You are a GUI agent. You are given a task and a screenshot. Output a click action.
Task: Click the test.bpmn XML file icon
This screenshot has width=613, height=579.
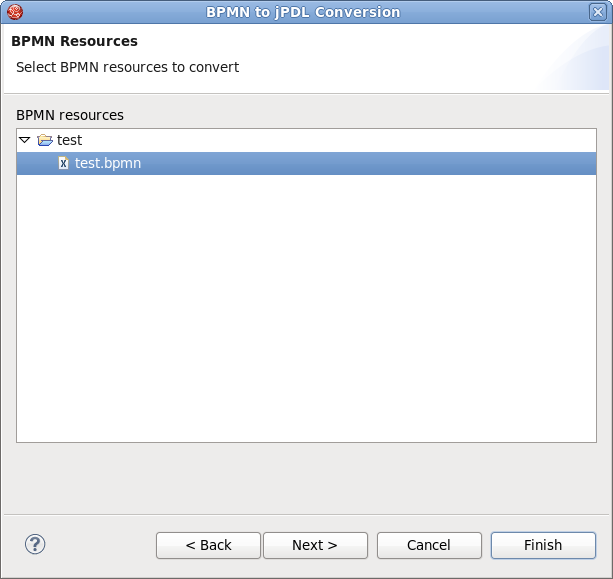pos(63,163)
